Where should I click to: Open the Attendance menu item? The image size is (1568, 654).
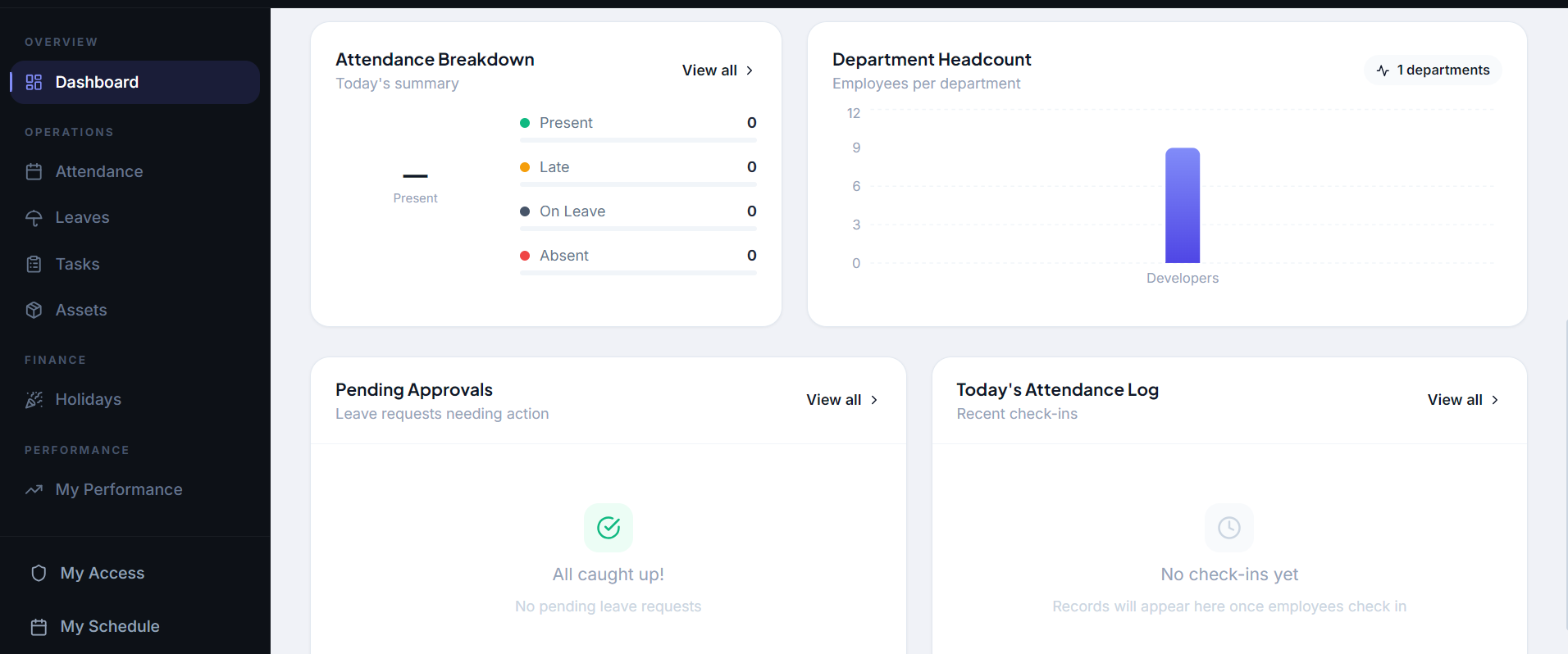(135, 172)
